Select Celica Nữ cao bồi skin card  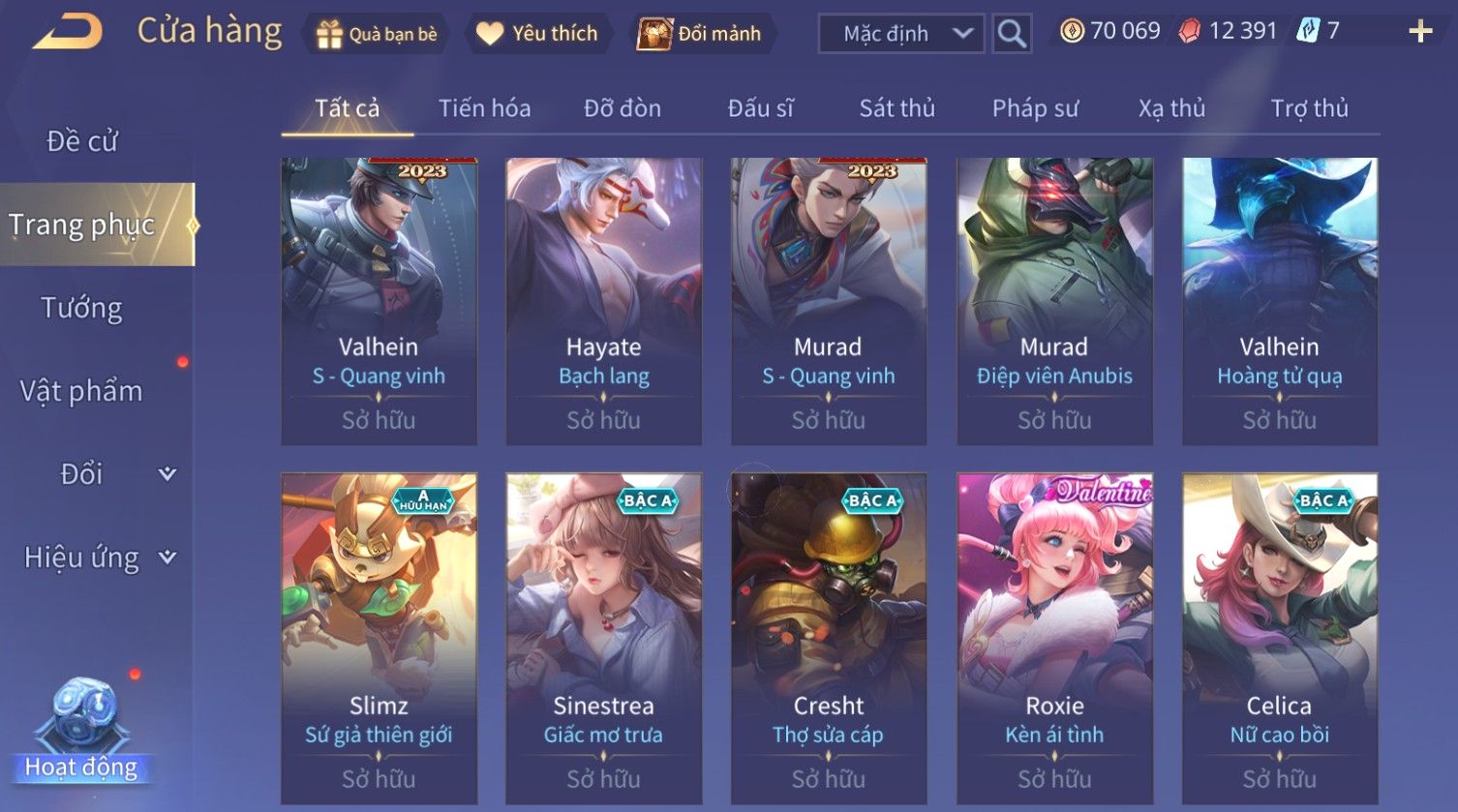1280,638
